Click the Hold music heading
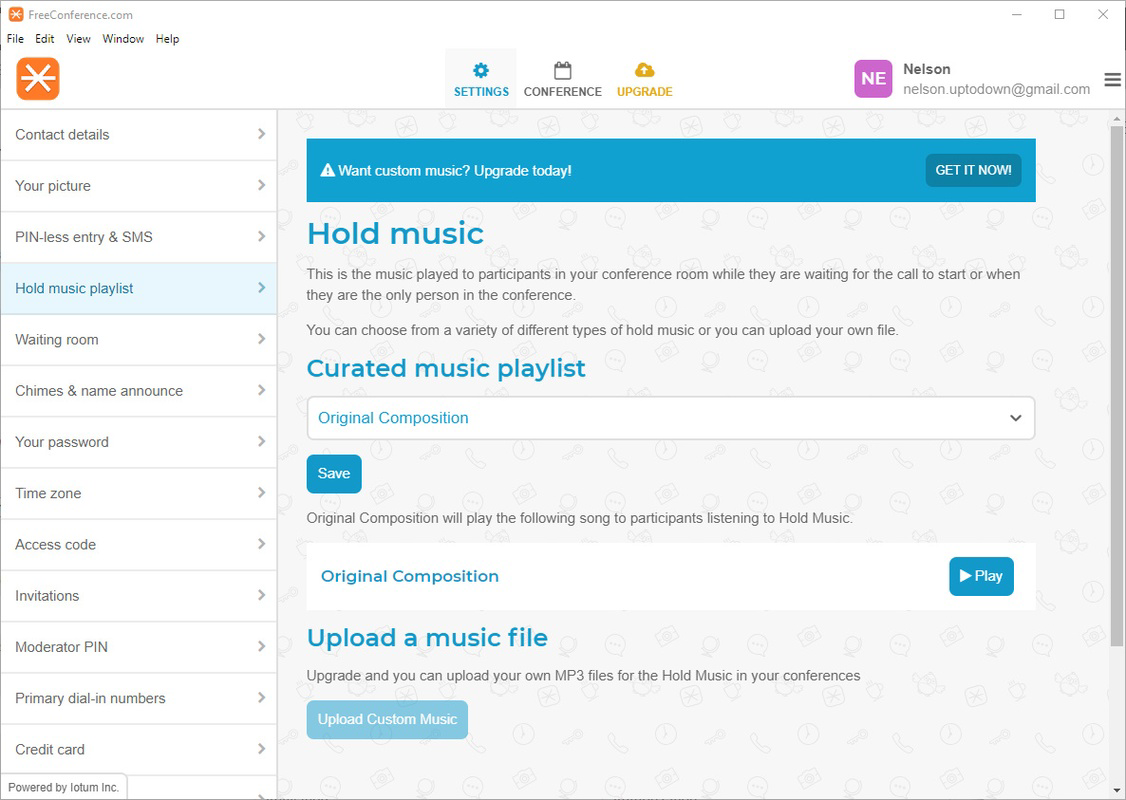Screen dimensions: 1126x800 (396, 233)
